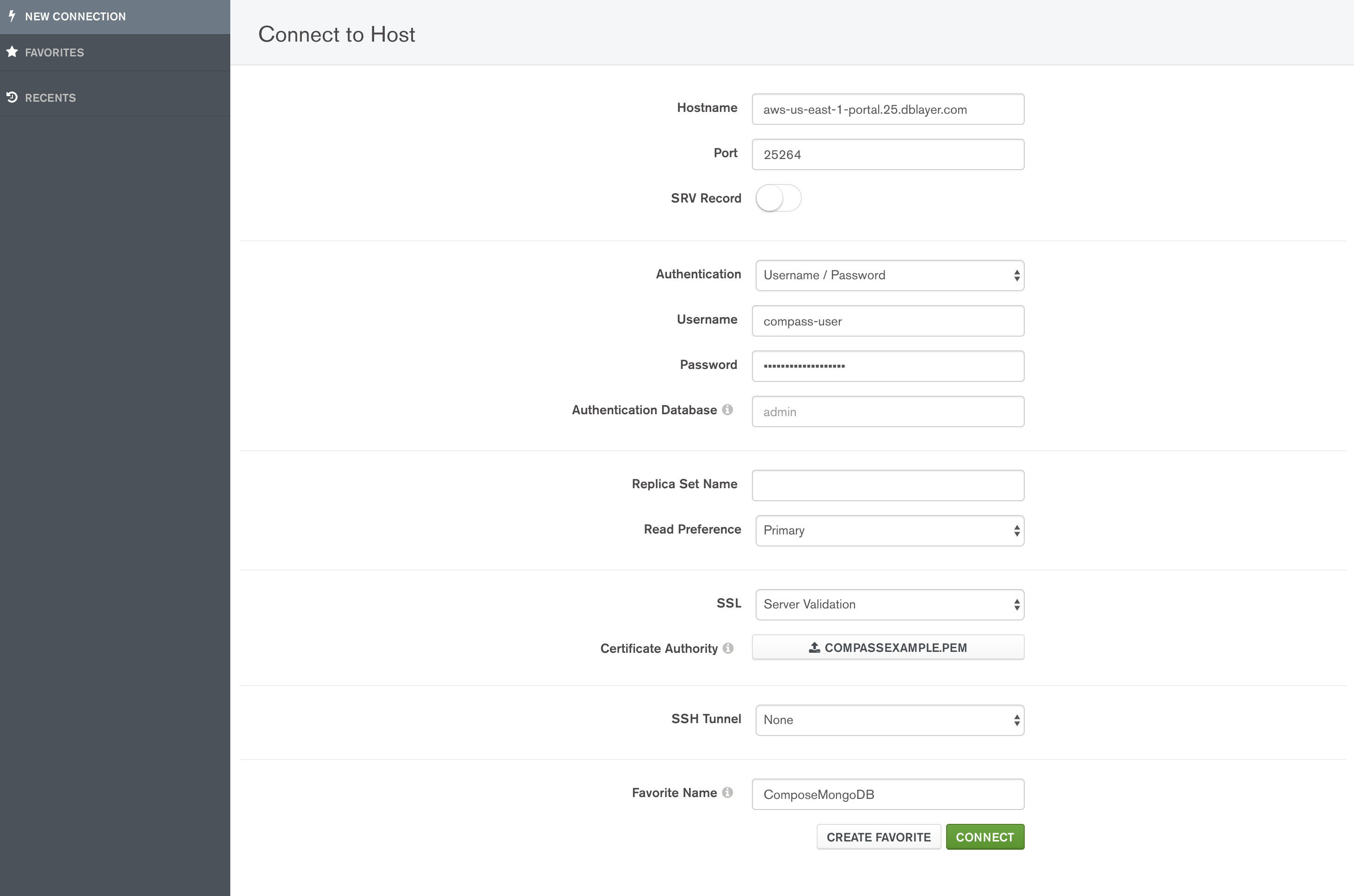The image size is (1354, 896).
Task: Open the Authentication method dropdown
Action: pyautogui.click(x=889, y=276)
